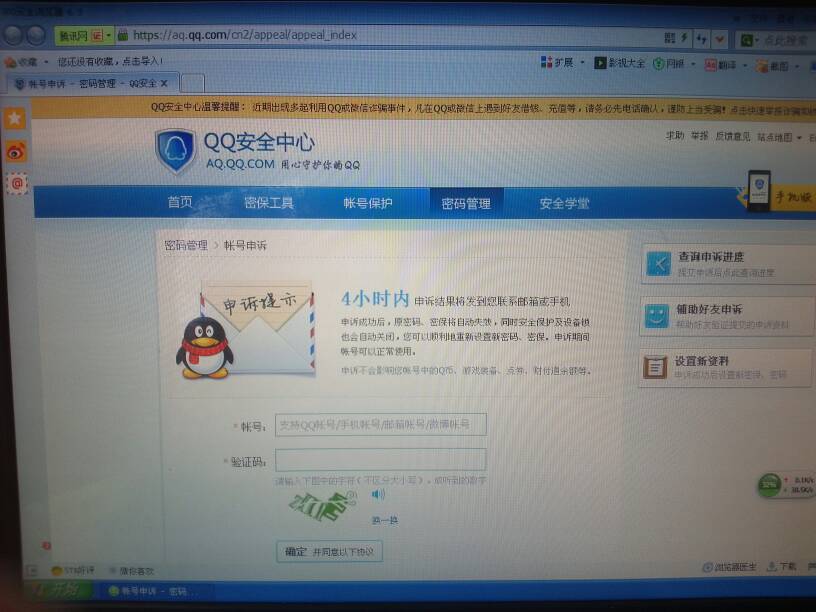Click the lightning speed-mode icon in address bar
816x612 pixels.
[684, 37]
